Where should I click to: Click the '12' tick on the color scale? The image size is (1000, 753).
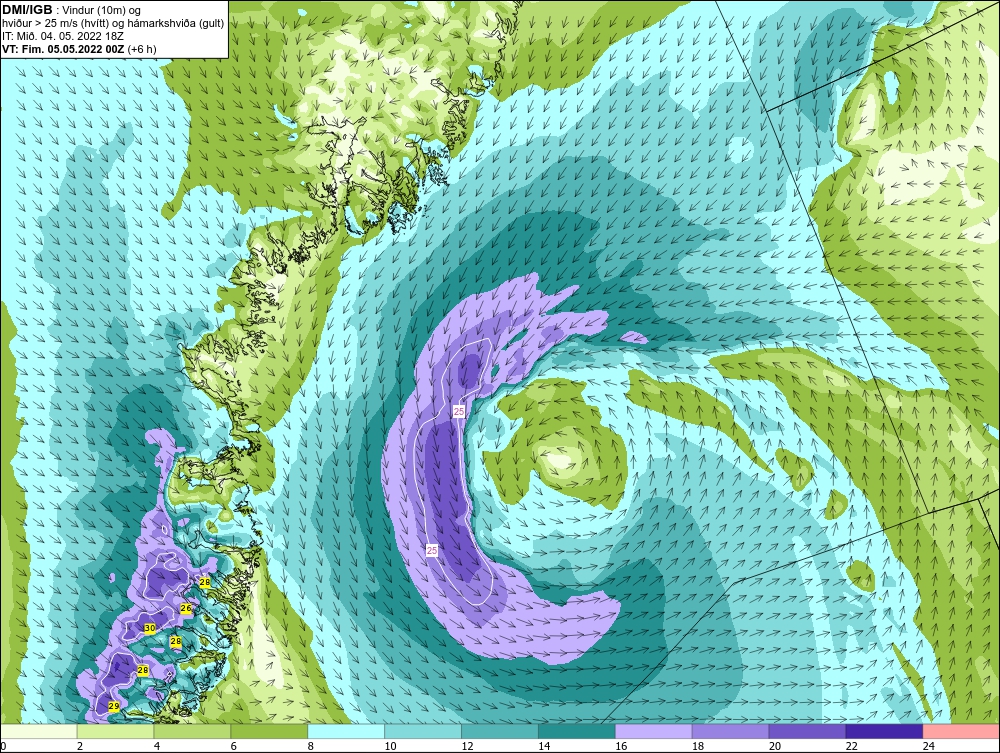pyautogui.click(x=467, y=746)
